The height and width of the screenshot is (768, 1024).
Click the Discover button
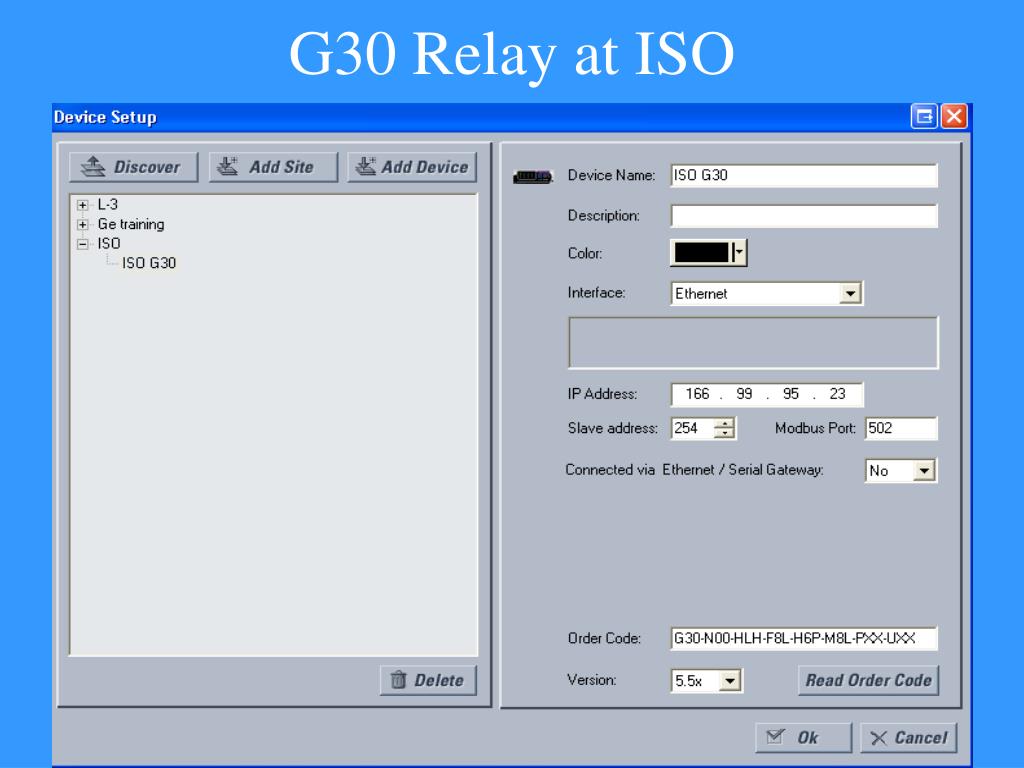pos(134,167)
